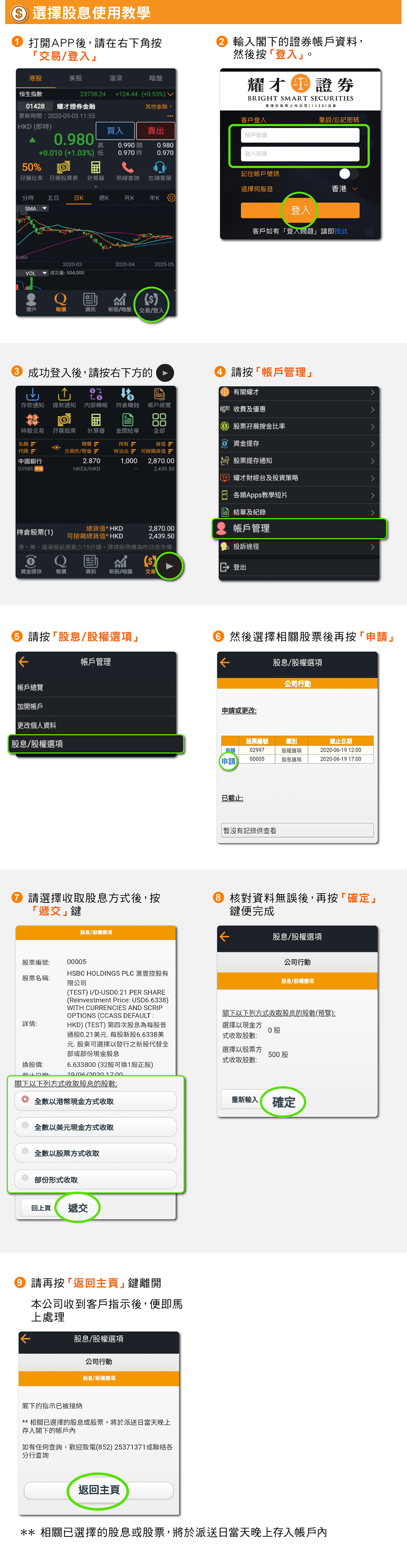Expand the 有關耀才 menu row

[299, 392]
